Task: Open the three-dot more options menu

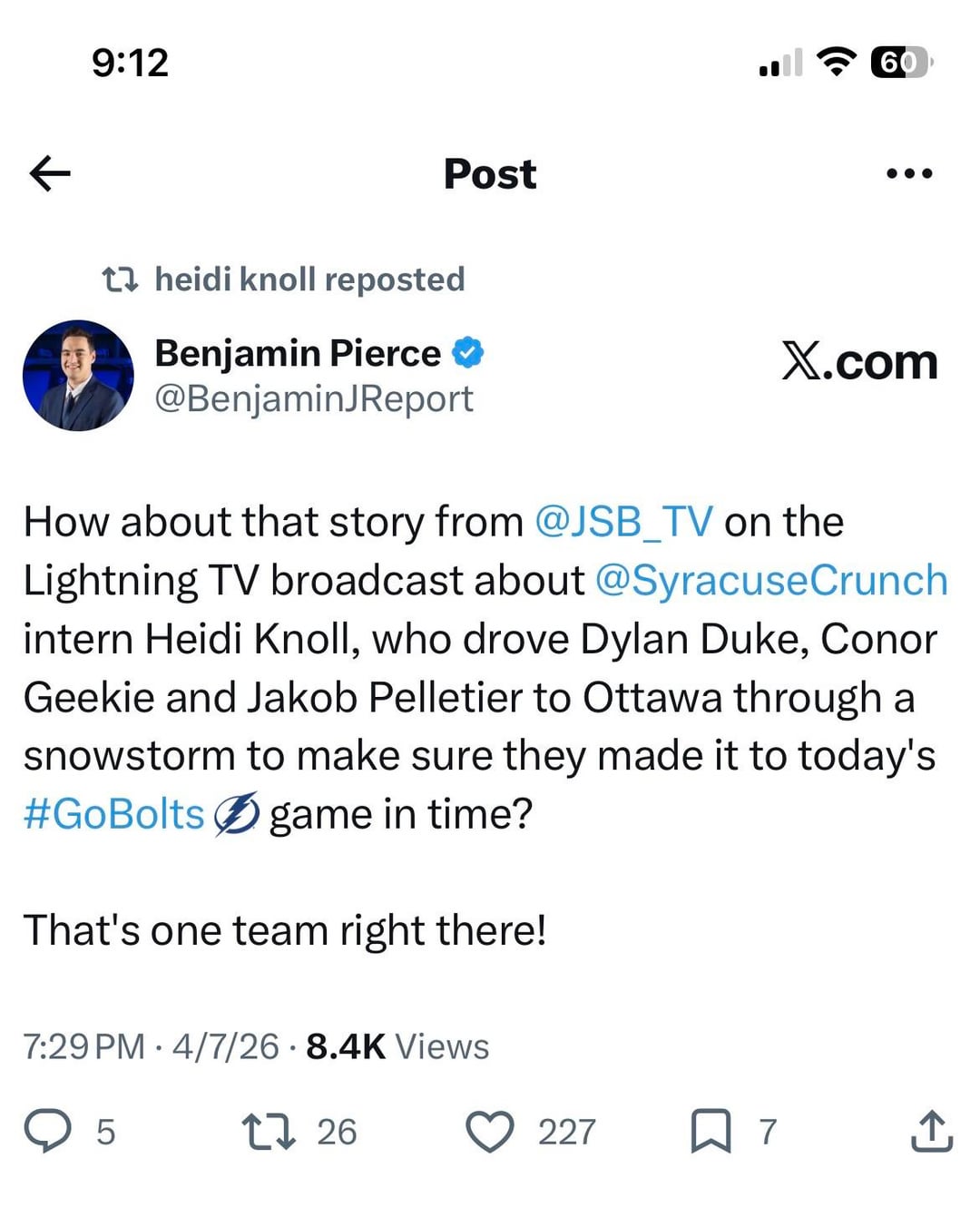Action: coord(908,173)
